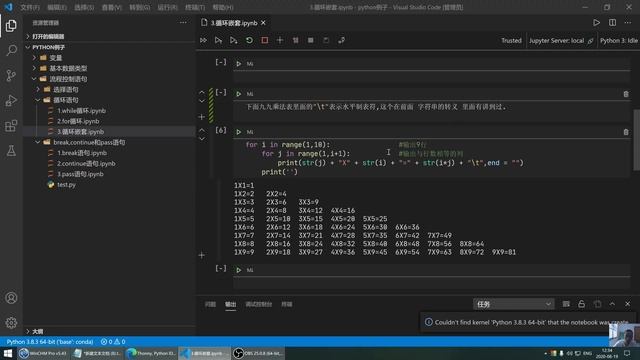Open the Manage gear in activity bar
640x360 pixels.
point(11,323)
